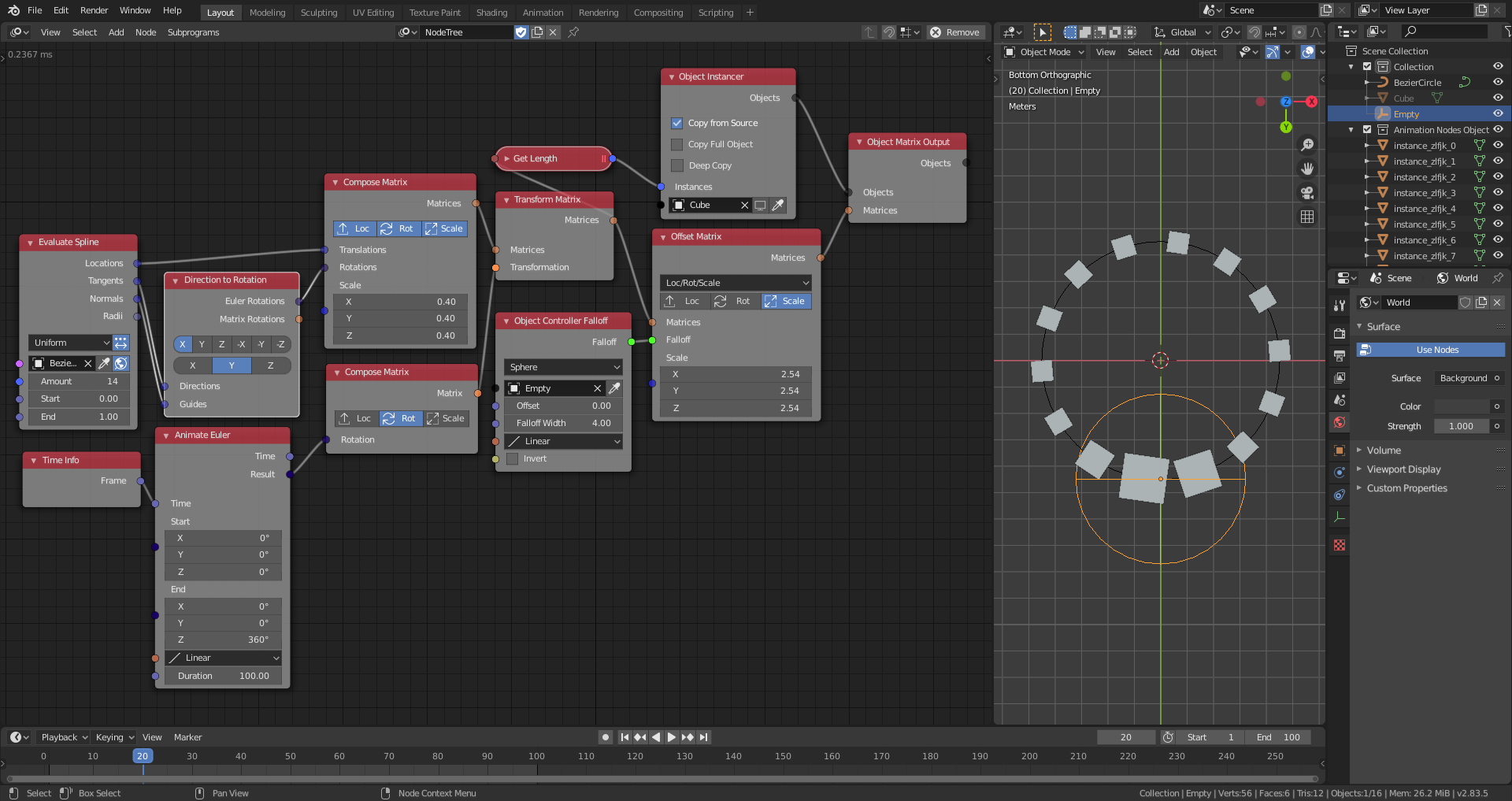The height and width of the screenshot is (801, 1512).
Task: Select the Y guide axis in Direction to Rotation
Action: (x=232, y=365)
